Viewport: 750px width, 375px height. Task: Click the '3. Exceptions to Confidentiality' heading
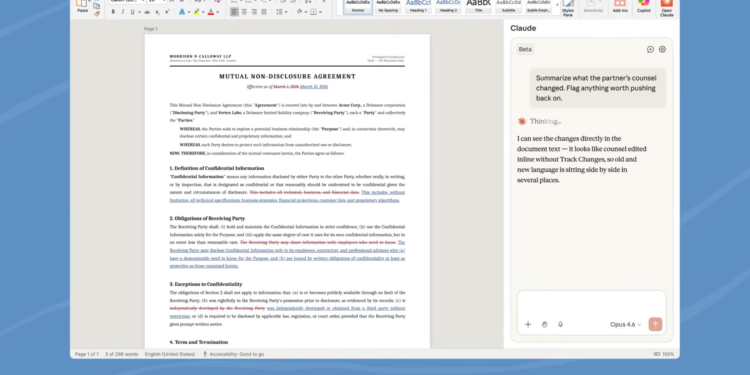coord(206,284)
